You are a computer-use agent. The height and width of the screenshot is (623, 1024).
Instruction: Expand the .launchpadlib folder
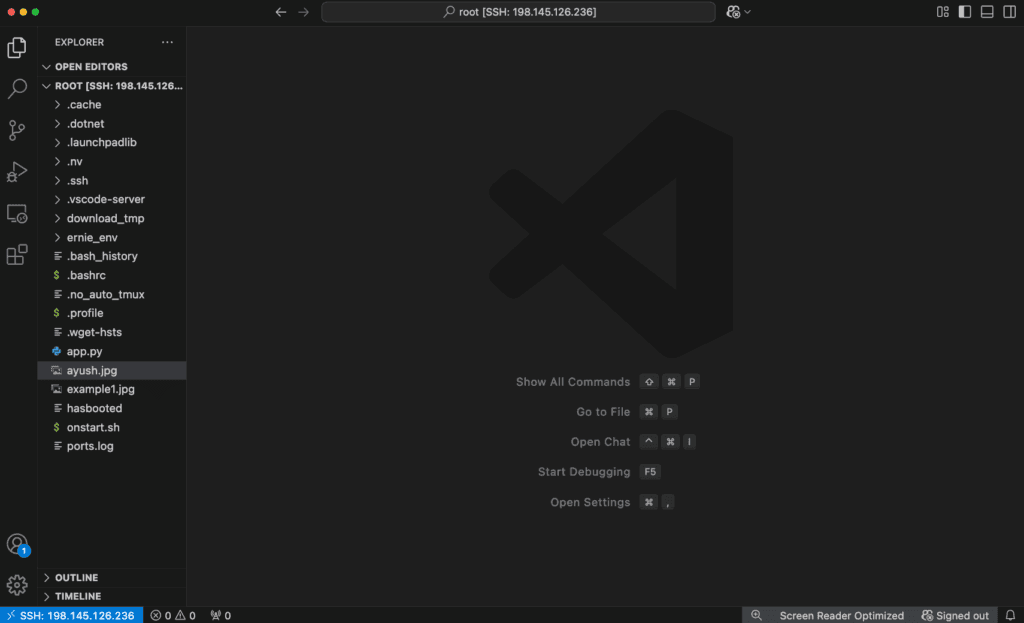pyautogui.click(x=112, y=142)
